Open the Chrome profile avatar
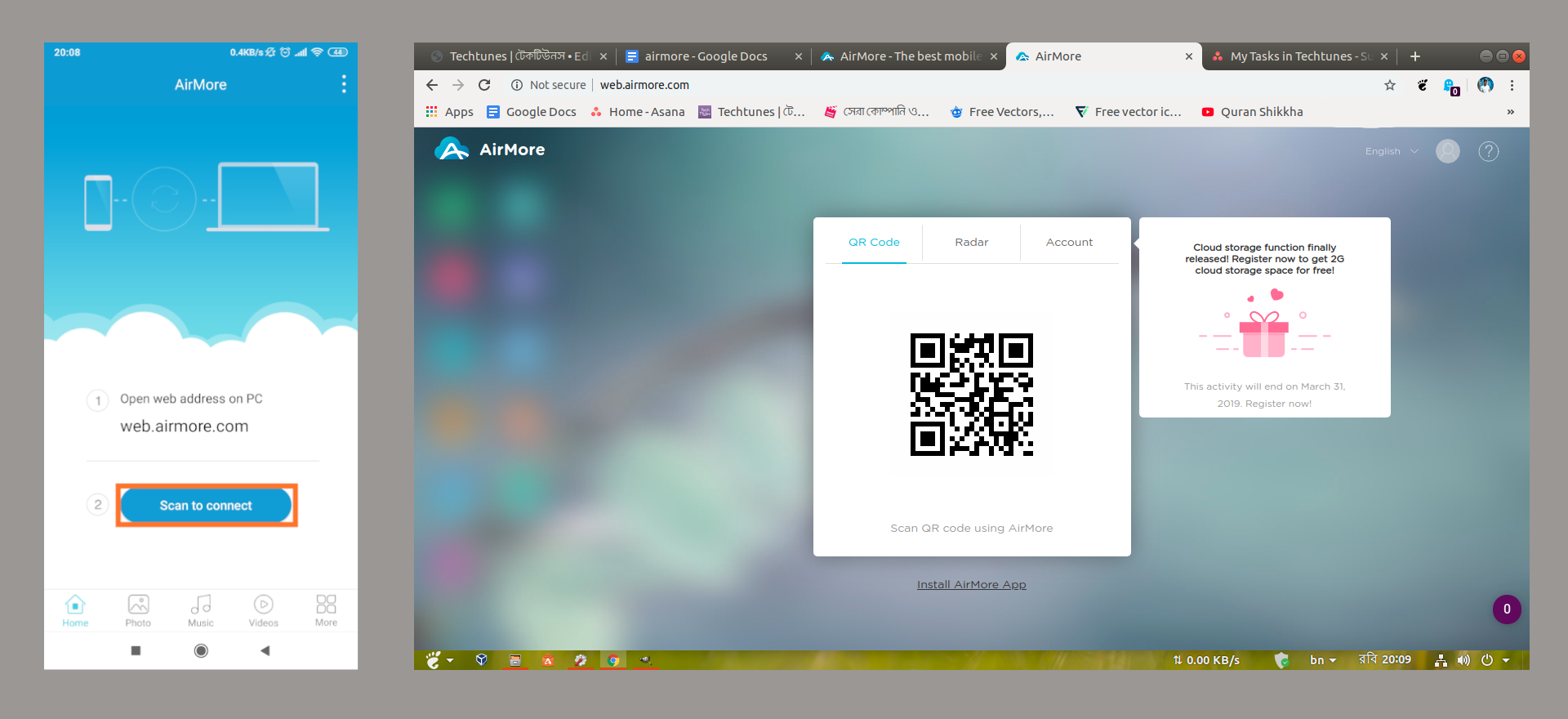 click(1486, 85)
